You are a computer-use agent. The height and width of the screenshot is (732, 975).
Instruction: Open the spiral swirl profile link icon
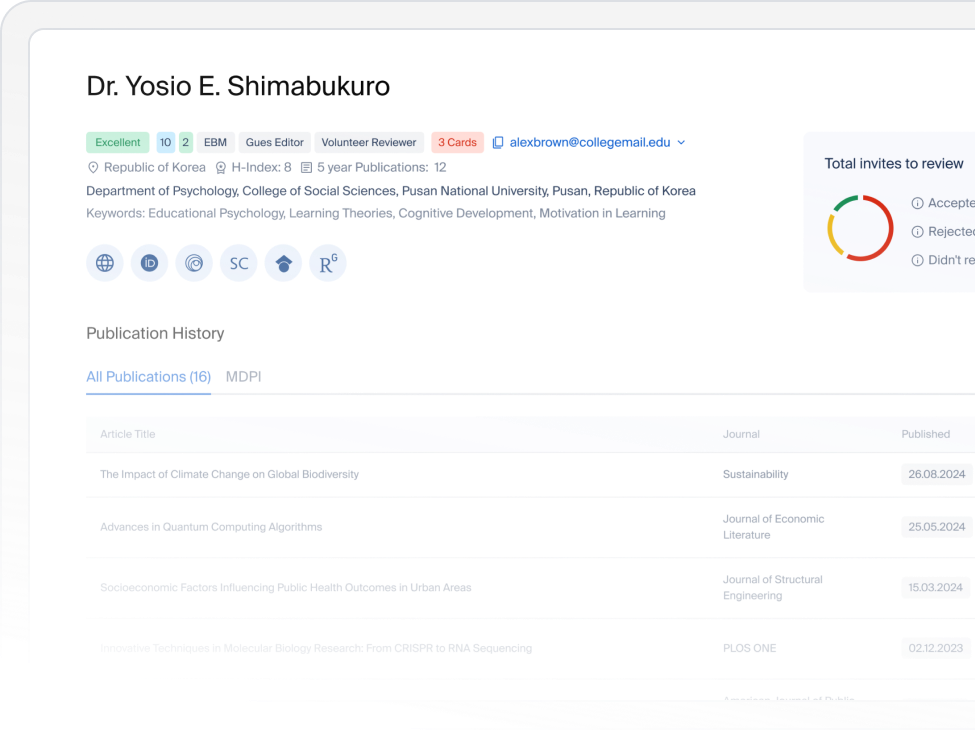click(194, 263)
